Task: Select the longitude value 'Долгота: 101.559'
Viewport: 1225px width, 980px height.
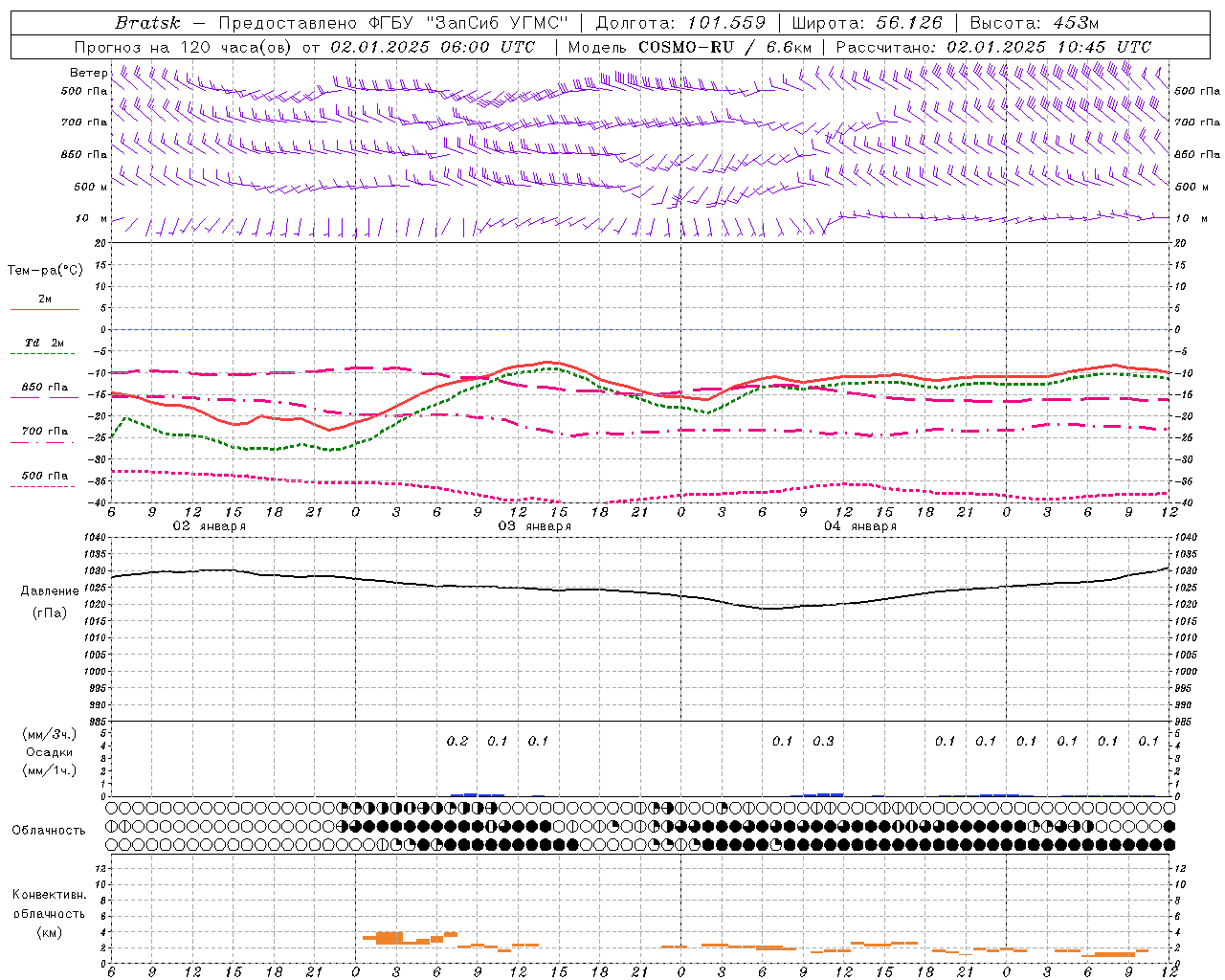Action: pyautogui.click(x=681, y=22)
